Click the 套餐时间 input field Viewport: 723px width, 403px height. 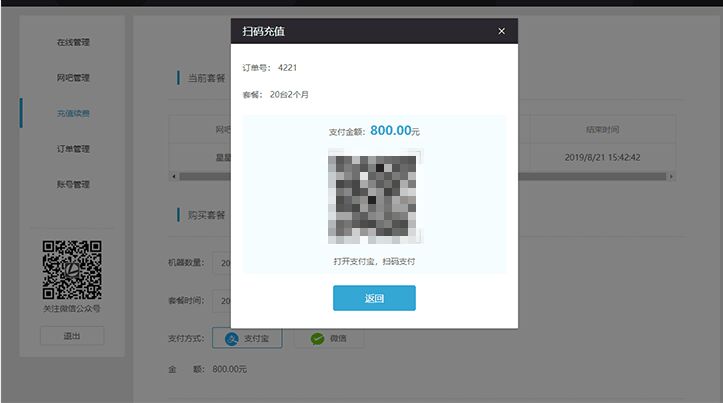(222, 301)
